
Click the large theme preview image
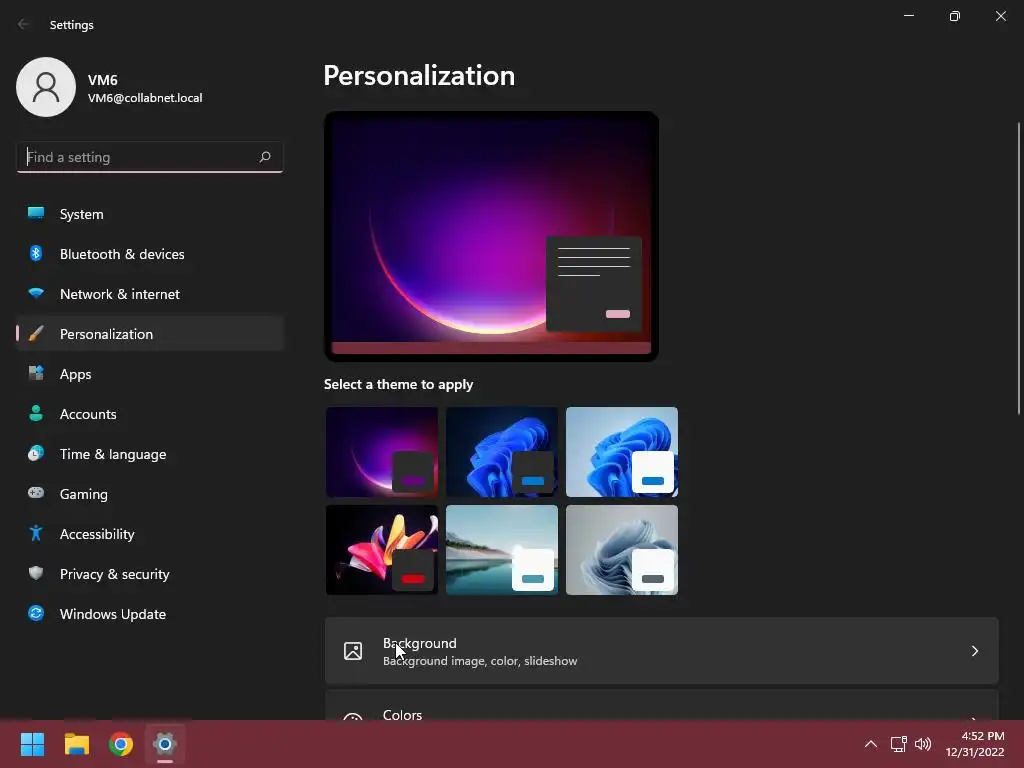[491, 236]
